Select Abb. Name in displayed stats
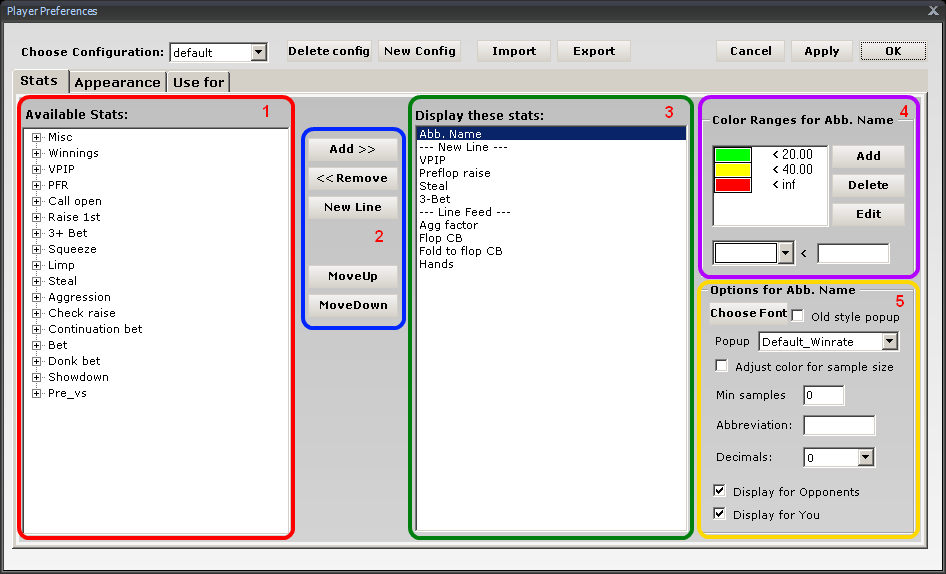Viewport: 946px width, 574px height. tap(551, 134)
